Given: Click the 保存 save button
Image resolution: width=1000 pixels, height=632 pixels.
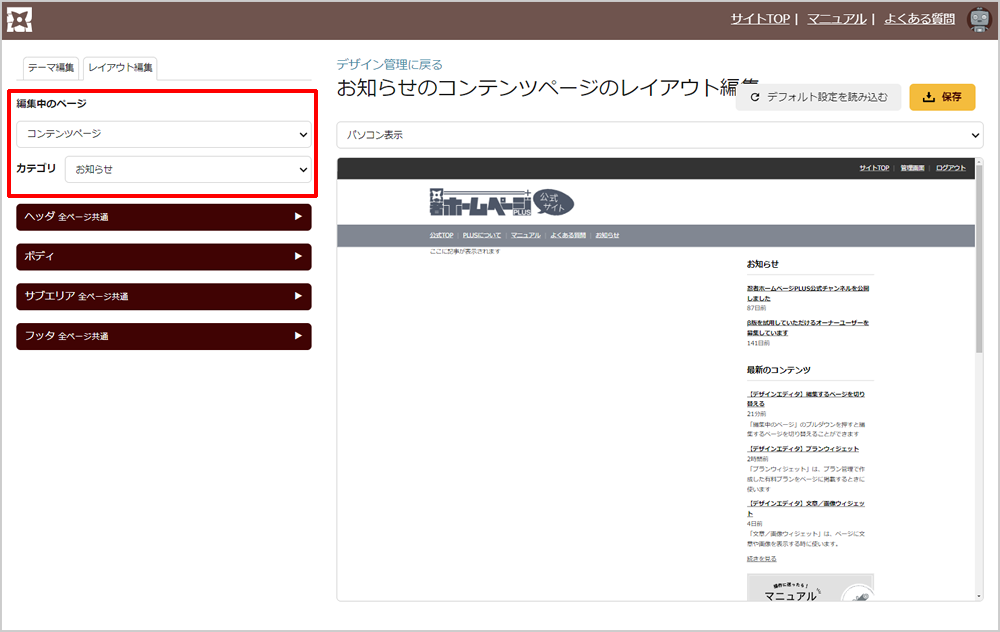Looking at the screenshot, I should click(942, 97).
